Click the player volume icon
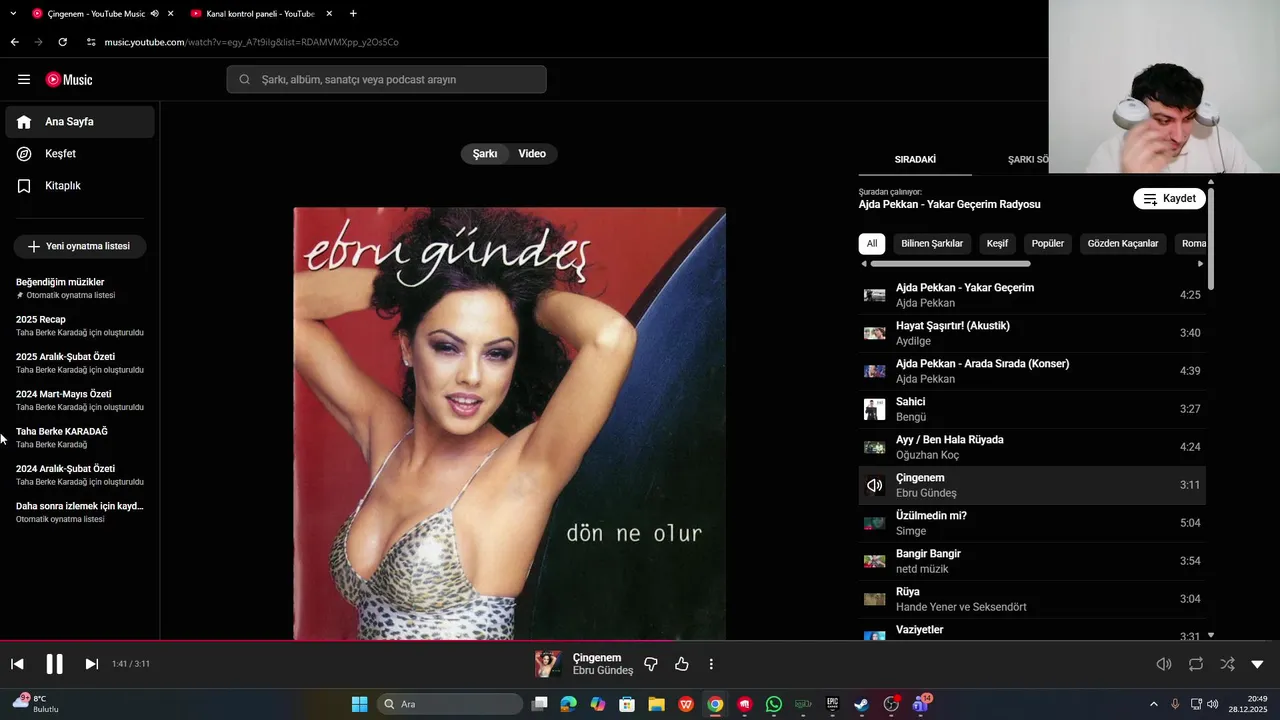The width and height of the screenshot is (1280, 720). 1164,664
